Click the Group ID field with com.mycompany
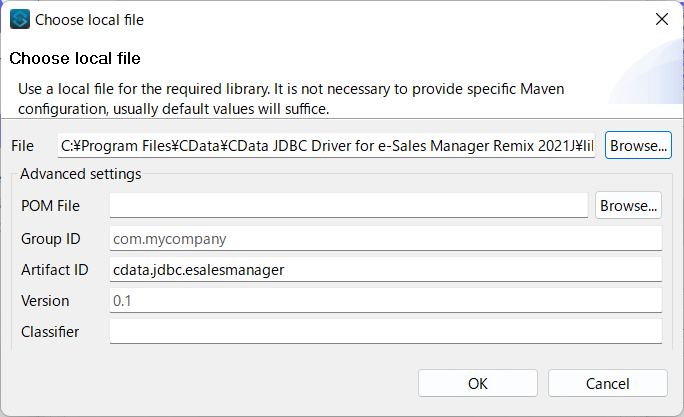Image resolution: width=684 pixels, height=417 pixels. point(385,239)
